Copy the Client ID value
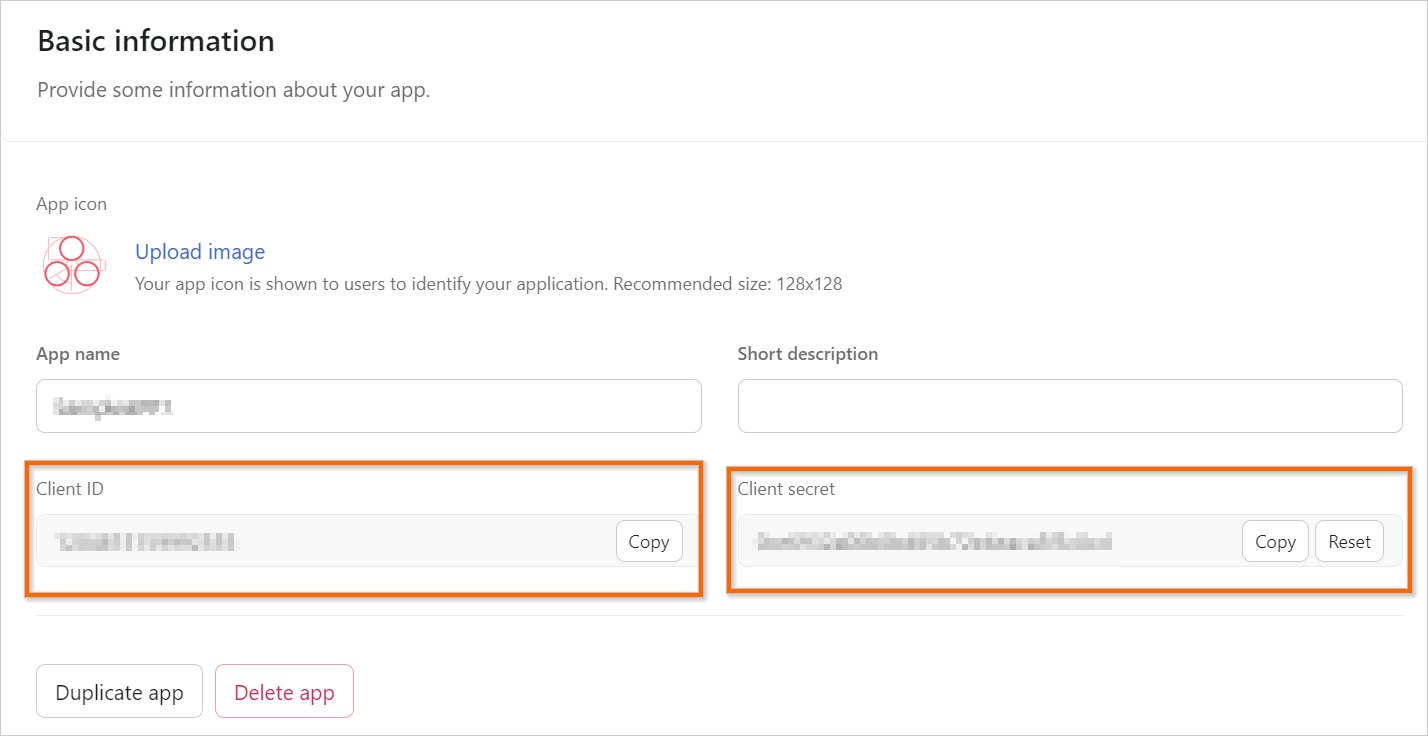1428x736 pixels. pos(649,541)
